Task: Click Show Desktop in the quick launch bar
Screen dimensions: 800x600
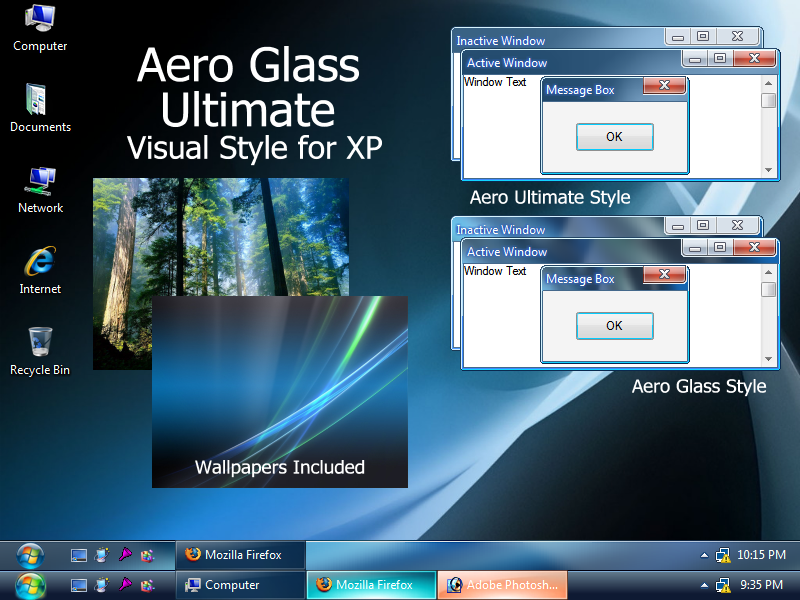Action: [78, 555]
